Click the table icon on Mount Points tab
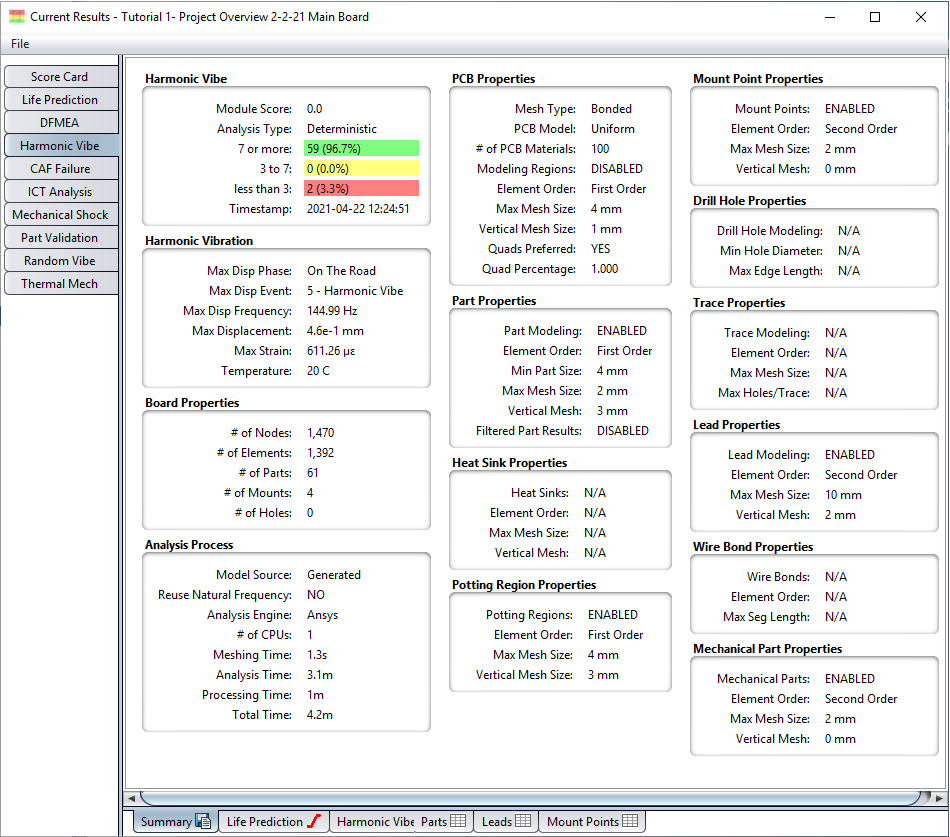The width and height of the screenshot is (950, 837). pyautogui.click(x=630, y=822)
